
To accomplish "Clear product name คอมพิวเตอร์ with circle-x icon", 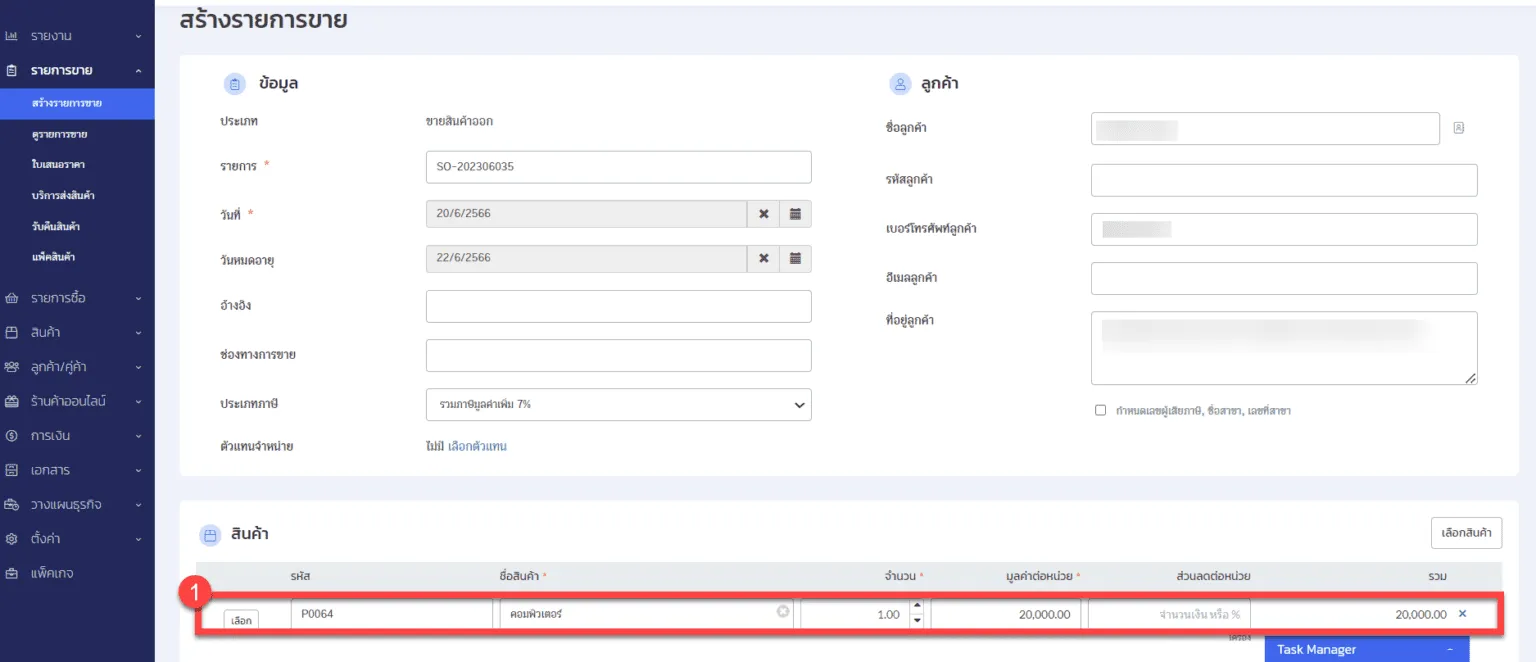I will [783, 611].
